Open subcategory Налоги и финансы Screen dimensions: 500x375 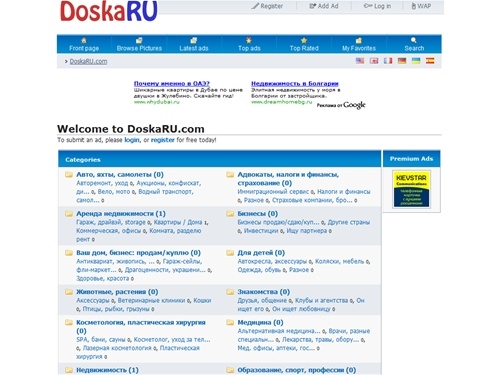click(x=344, y=192)
